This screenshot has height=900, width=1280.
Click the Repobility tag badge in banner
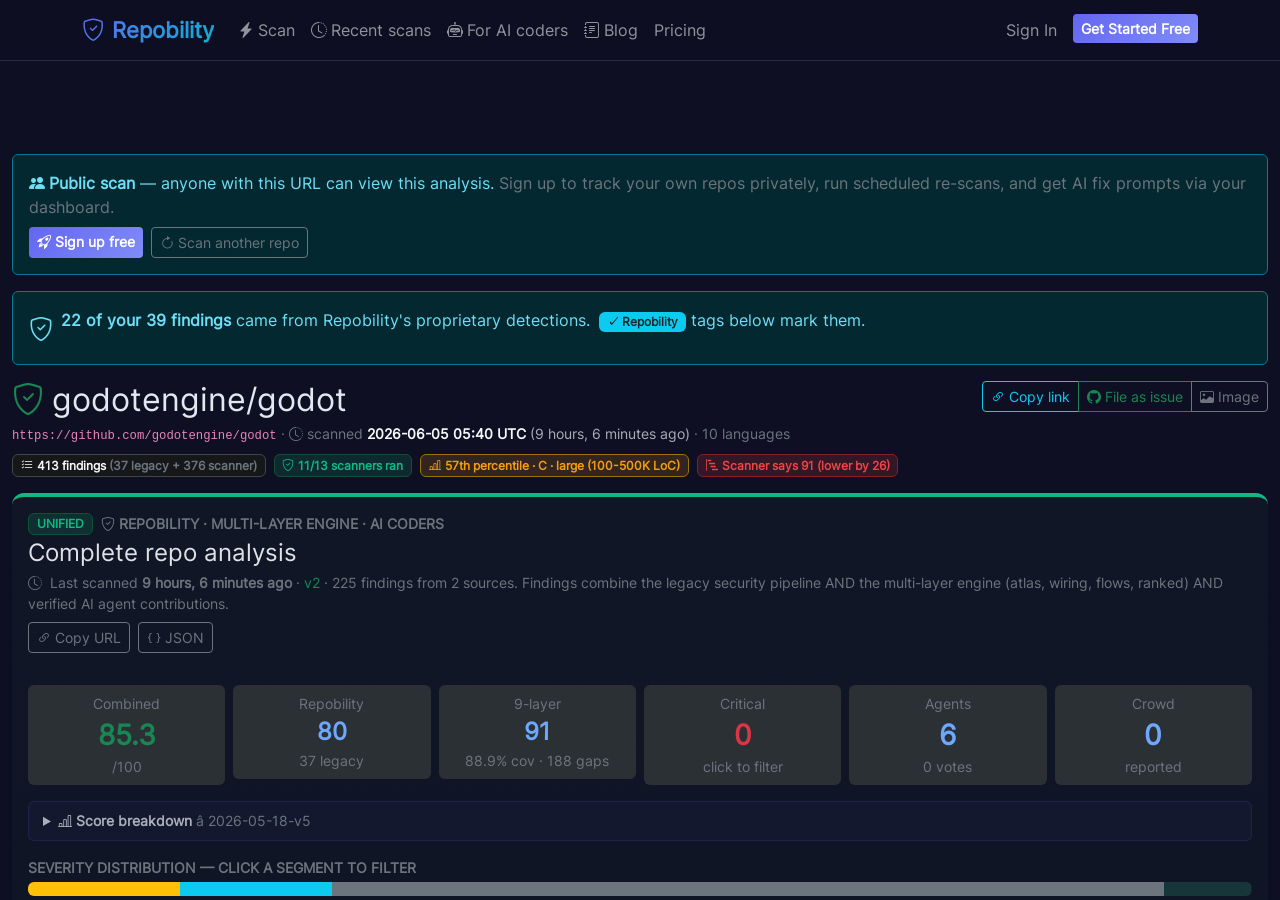pyautogui.click(x=642, y=321)
